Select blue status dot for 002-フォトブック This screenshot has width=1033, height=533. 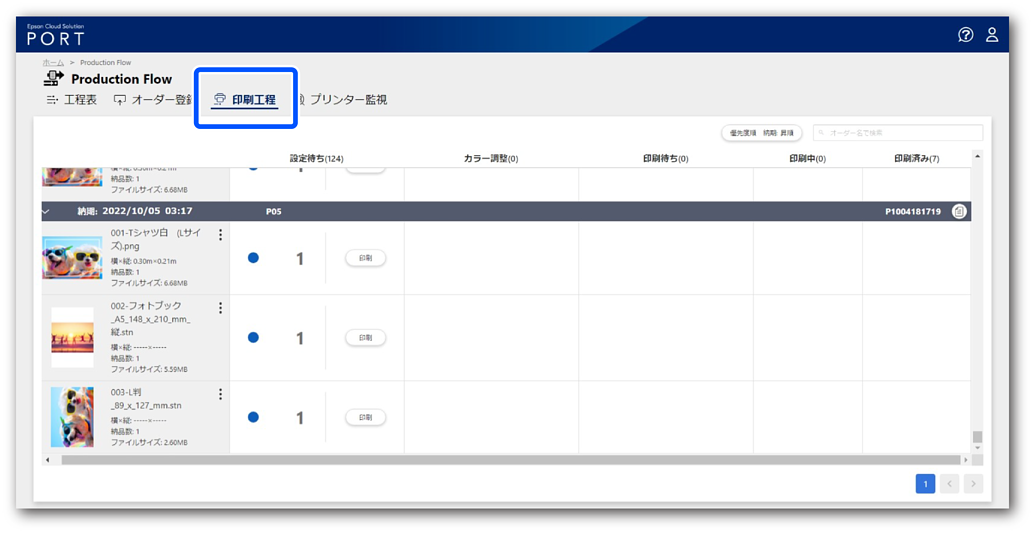253,338
